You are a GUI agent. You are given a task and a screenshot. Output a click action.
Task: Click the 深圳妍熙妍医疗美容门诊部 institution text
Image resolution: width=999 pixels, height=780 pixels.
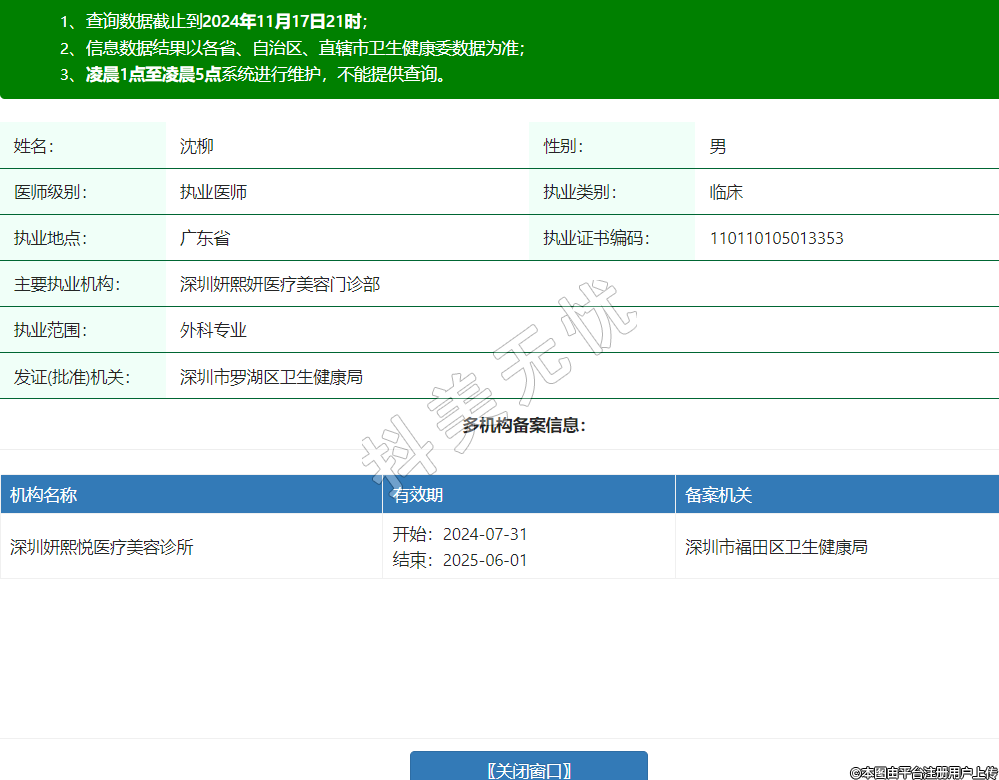[280, 284]
